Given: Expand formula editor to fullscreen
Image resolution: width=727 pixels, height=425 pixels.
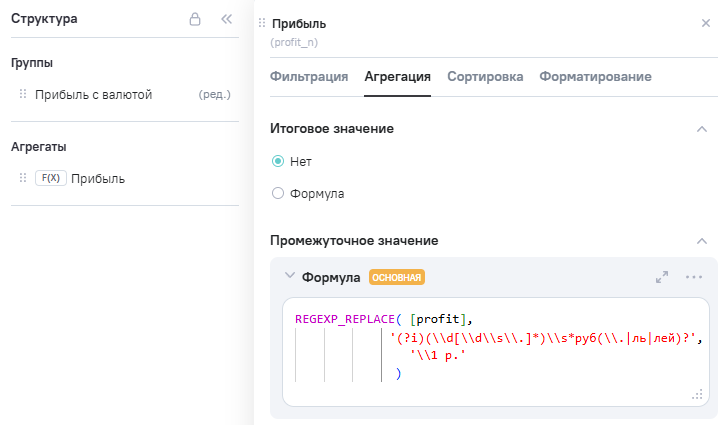Looking at the screenshot, I should [662, 277].
